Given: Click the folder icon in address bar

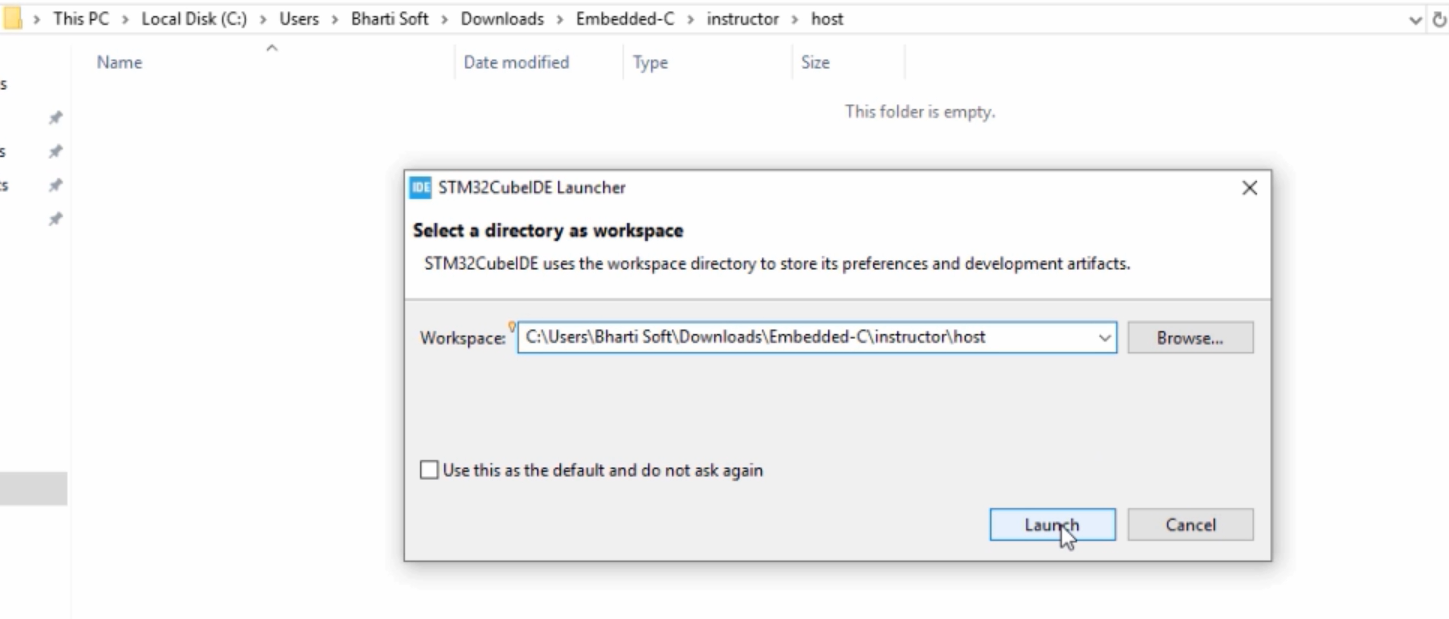Looking at the screenshot, I should click(14, 19).
